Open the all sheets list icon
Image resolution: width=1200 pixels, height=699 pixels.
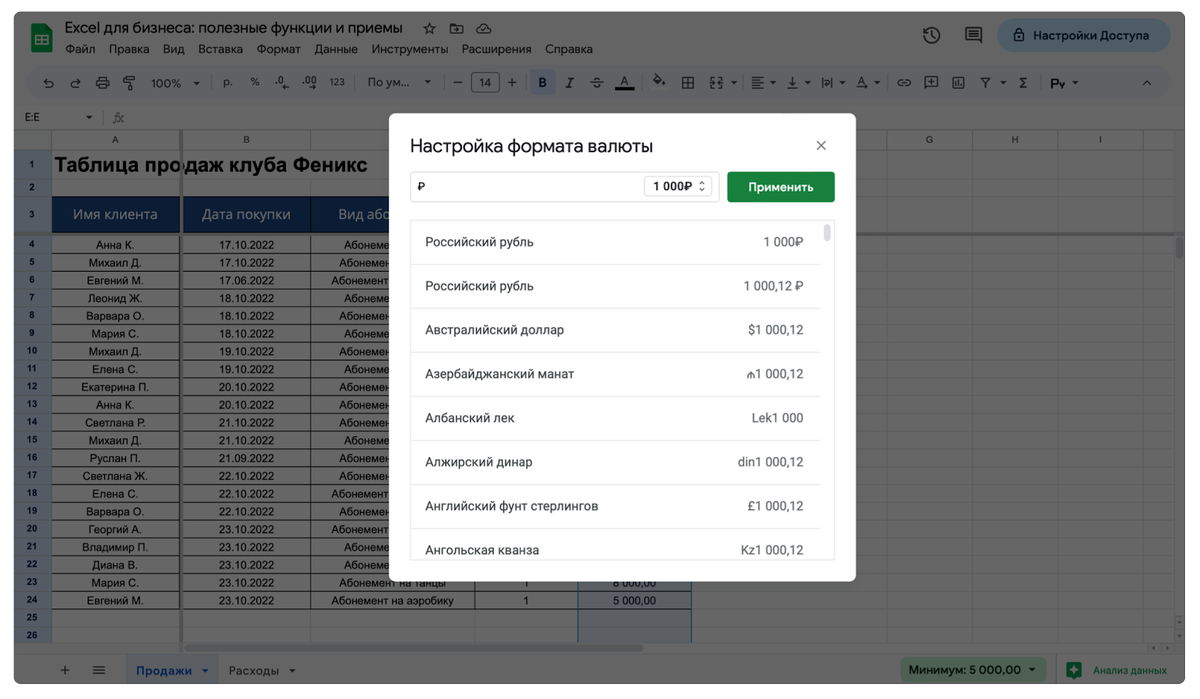pyautogui.click(x=99, y=670)
